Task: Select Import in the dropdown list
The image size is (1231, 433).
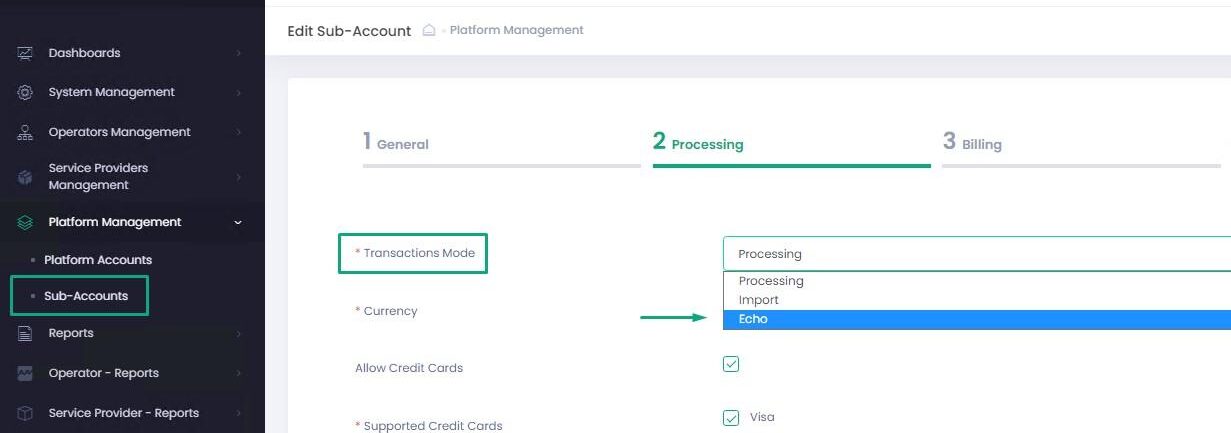Action: pyautogui.click(x=759, y=300)
